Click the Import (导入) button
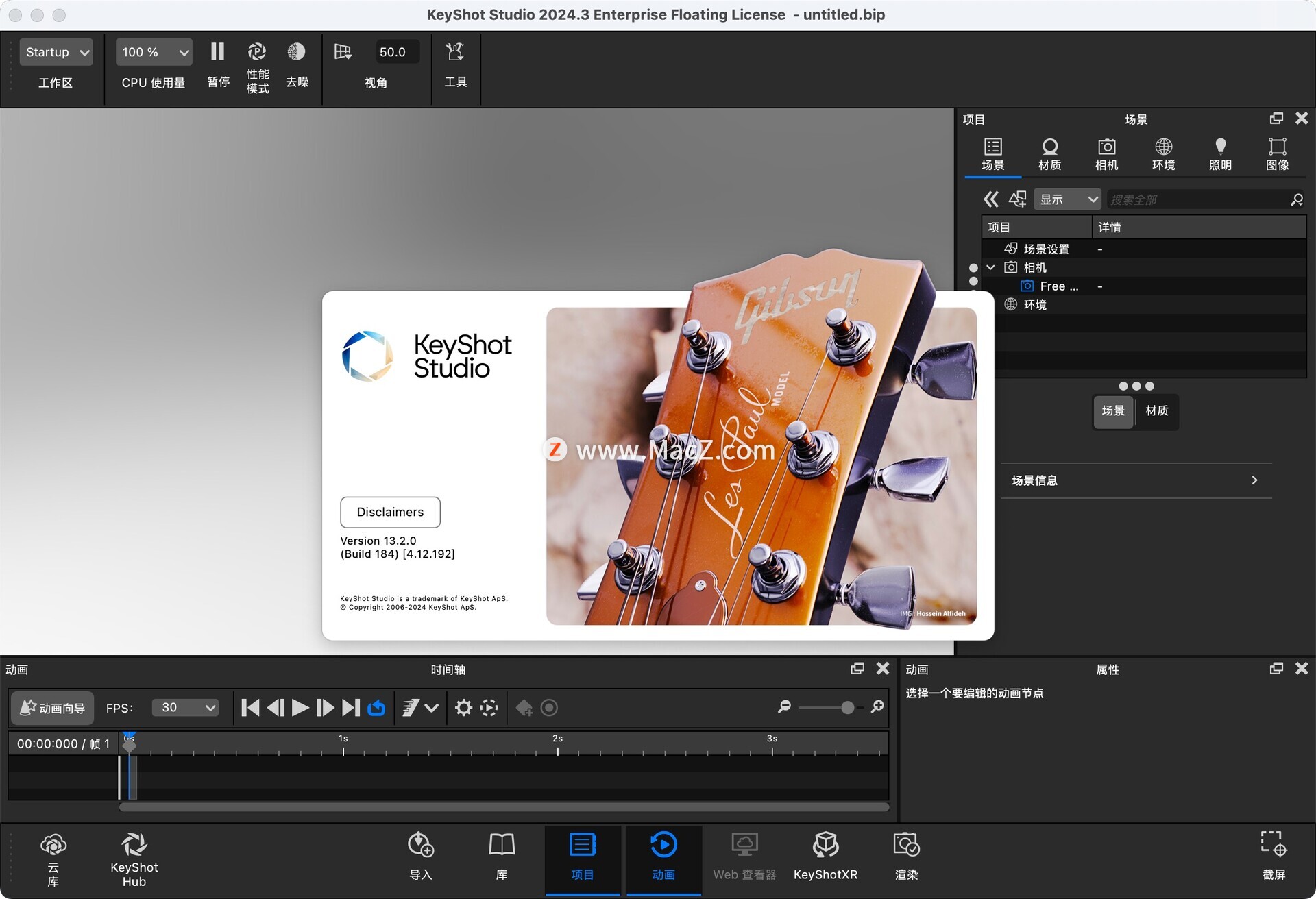1316x899 pixels. tap(421, 857)
